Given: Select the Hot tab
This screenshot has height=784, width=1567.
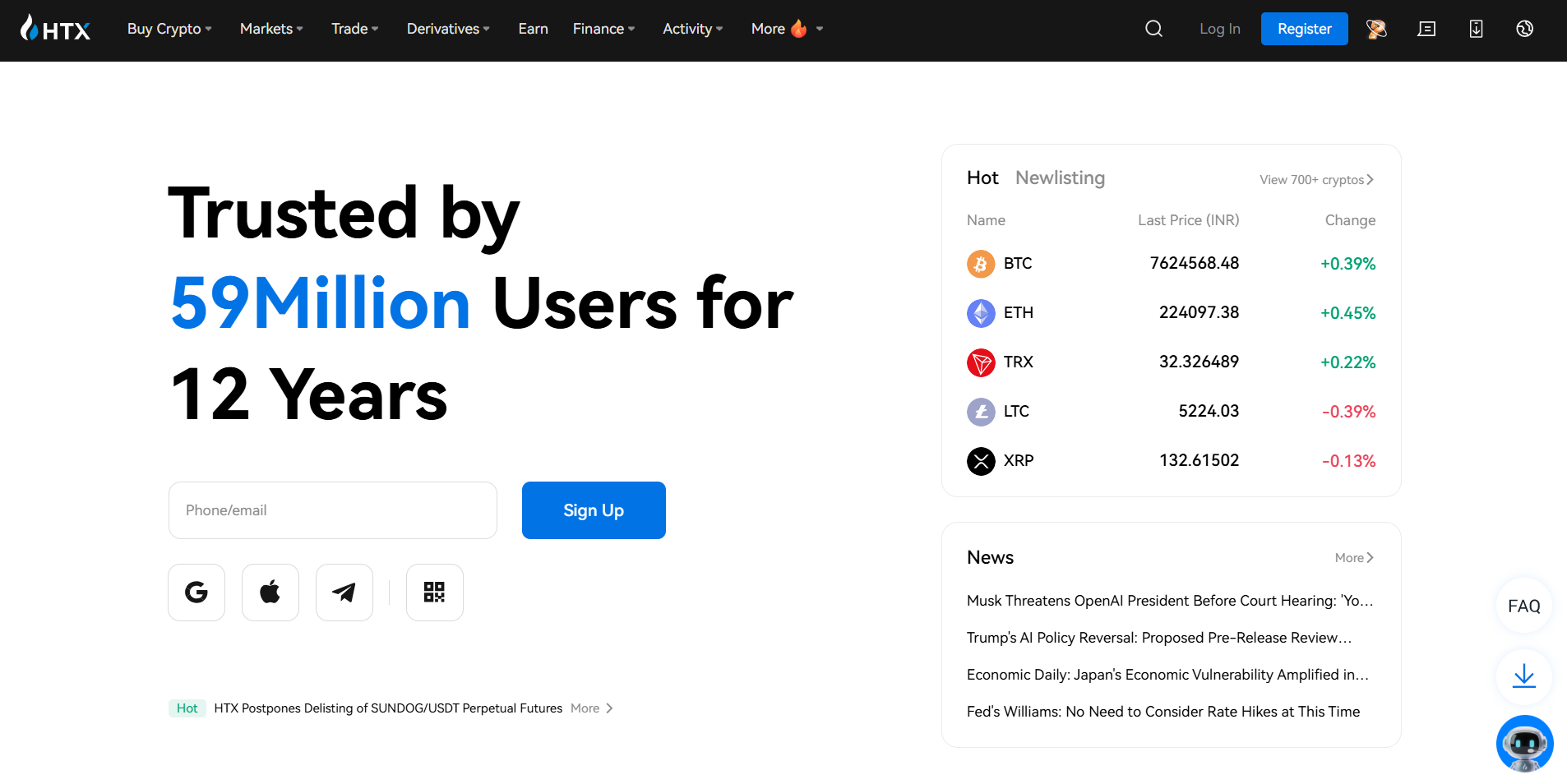Looking at the screenshot, I should 982,178.
